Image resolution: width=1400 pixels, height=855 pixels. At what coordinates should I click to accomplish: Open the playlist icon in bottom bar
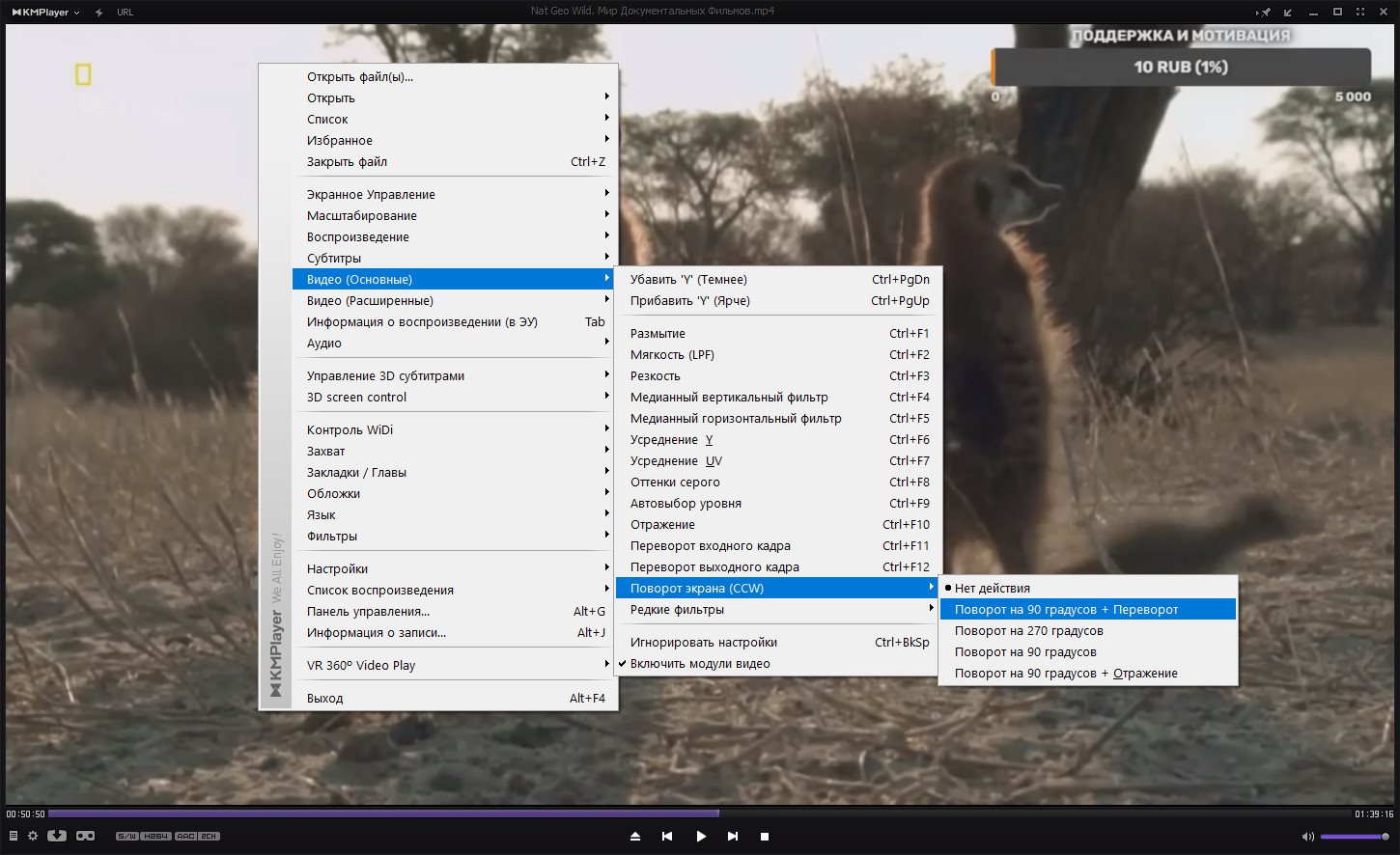pyautogui.click(x=14, y=836)
